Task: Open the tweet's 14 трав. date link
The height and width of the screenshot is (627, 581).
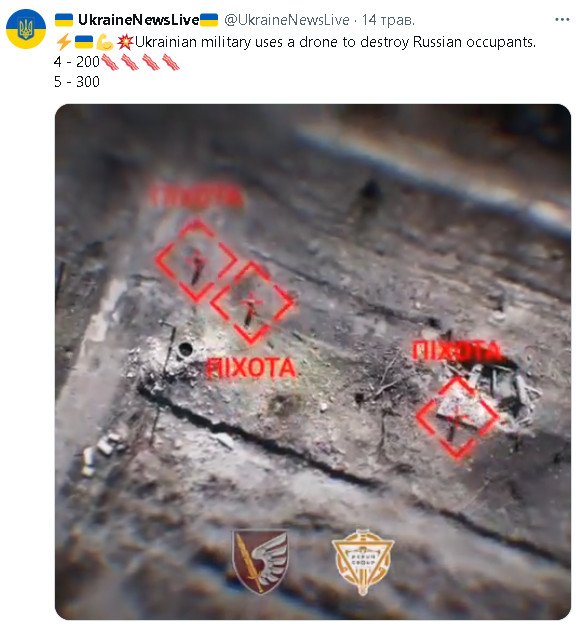Action: click(x=388, y=20)
